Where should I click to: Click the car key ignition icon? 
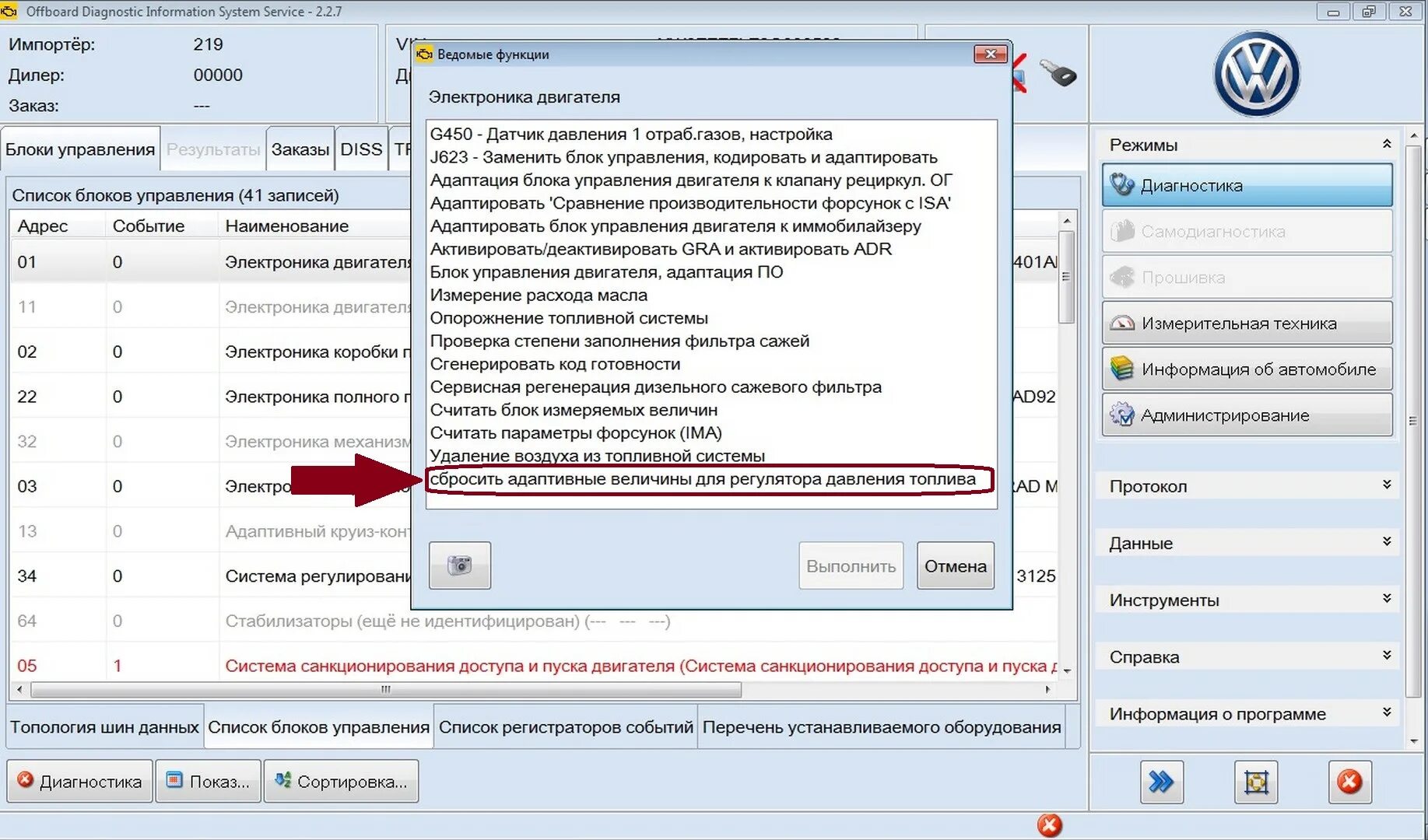(1058, 73)
